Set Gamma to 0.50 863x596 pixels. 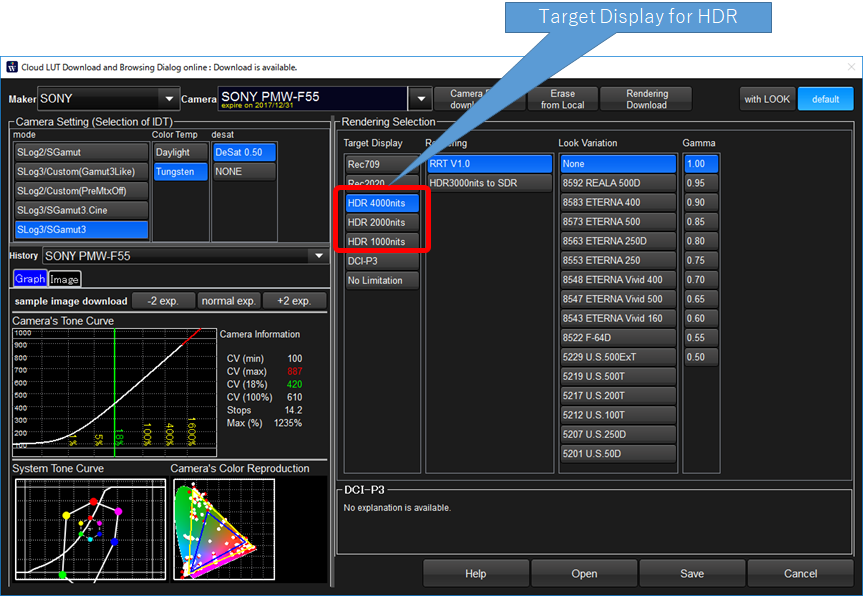[701, 357]
